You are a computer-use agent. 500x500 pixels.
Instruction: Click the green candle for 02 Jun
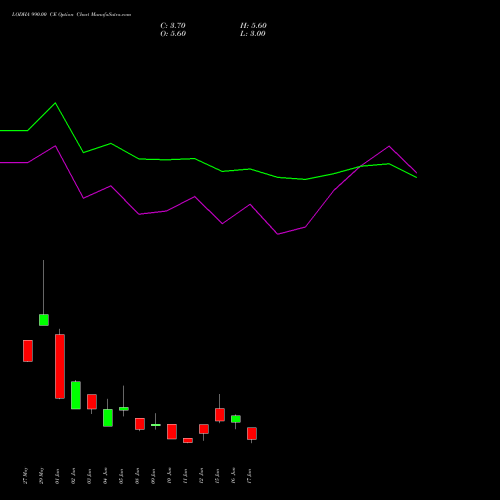click(76, 395)
